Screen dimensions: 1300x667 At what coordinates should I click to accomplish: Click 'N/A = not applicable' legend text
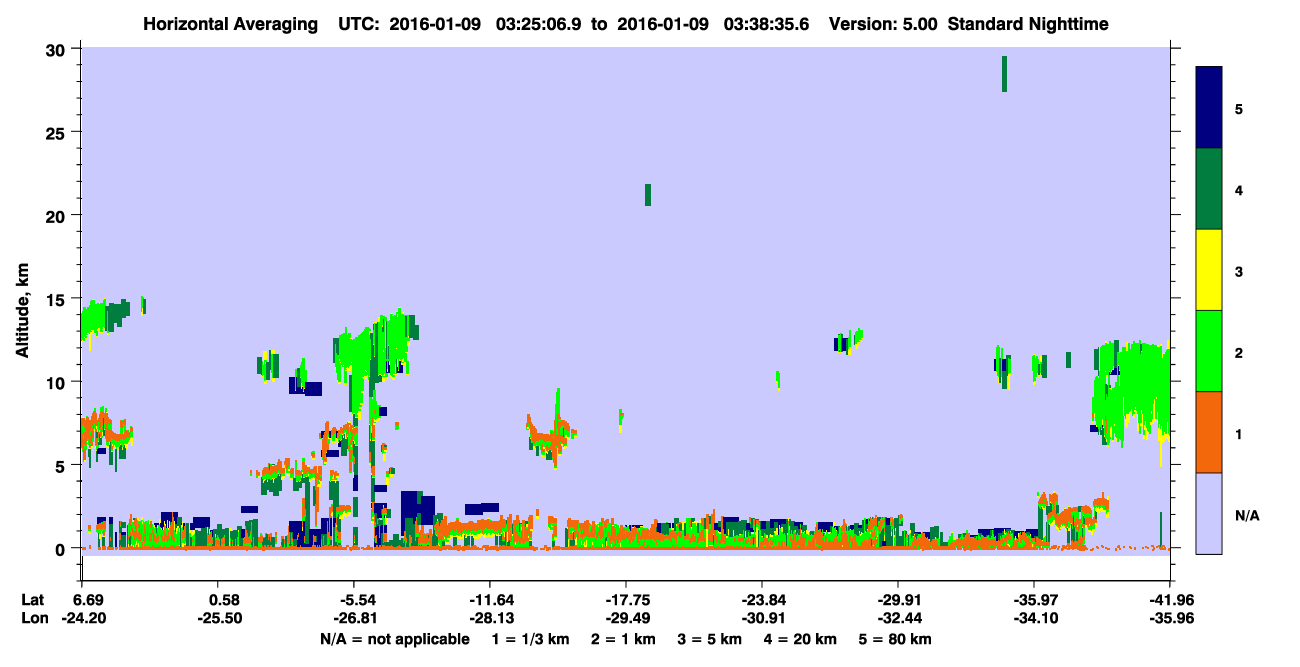point(394,639)
